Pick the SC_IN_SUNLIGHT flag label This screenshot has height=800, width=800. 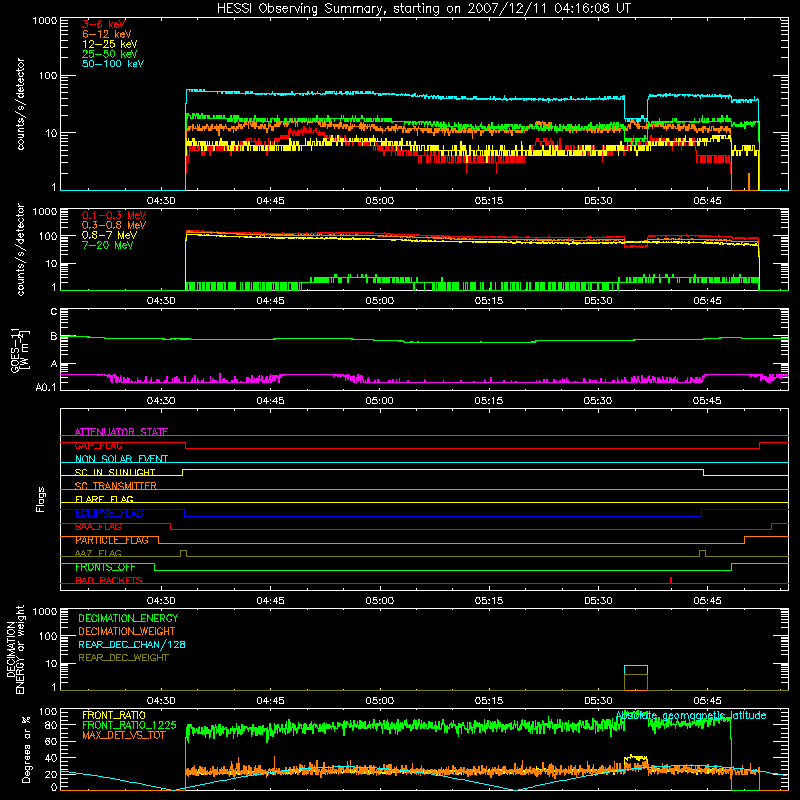pos(115,472)
